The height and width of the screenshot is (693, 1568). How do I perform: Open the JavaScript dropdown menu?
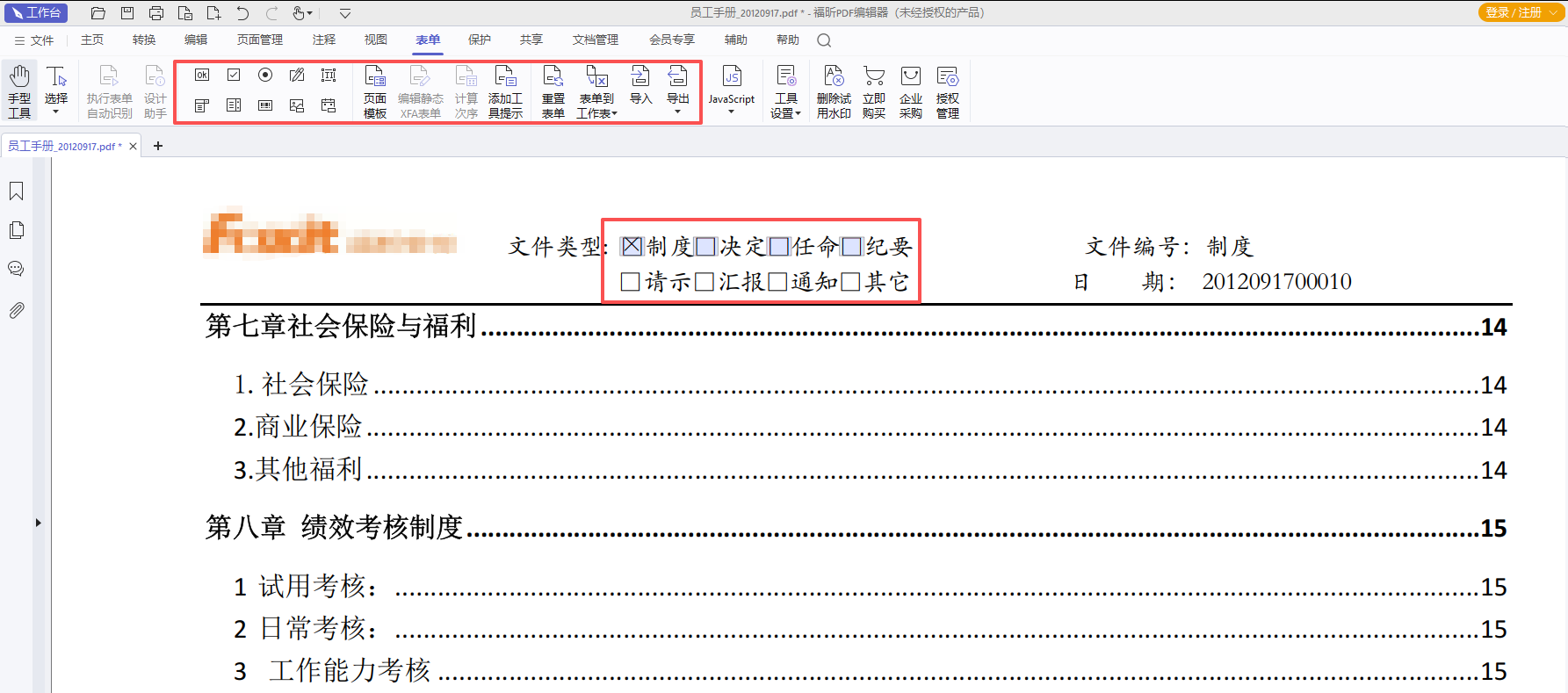pyautogui.click(x=731, y=112)
